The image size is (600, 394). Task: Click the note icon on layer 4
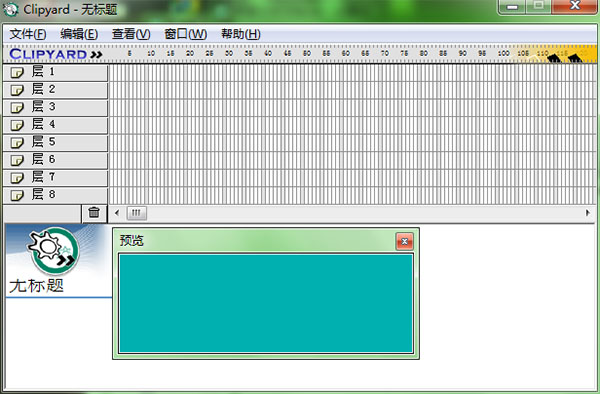coord(17,125)
